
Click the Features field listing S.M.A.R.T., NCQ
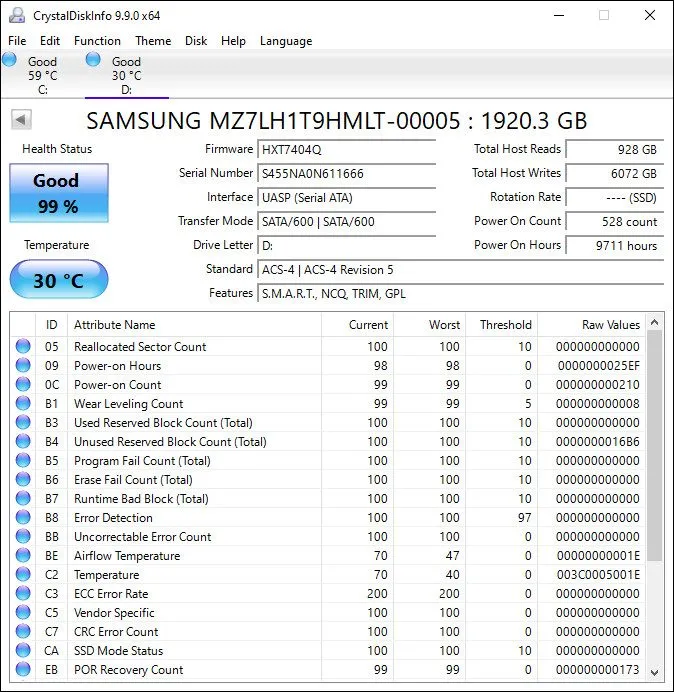[x=460, y=293]
